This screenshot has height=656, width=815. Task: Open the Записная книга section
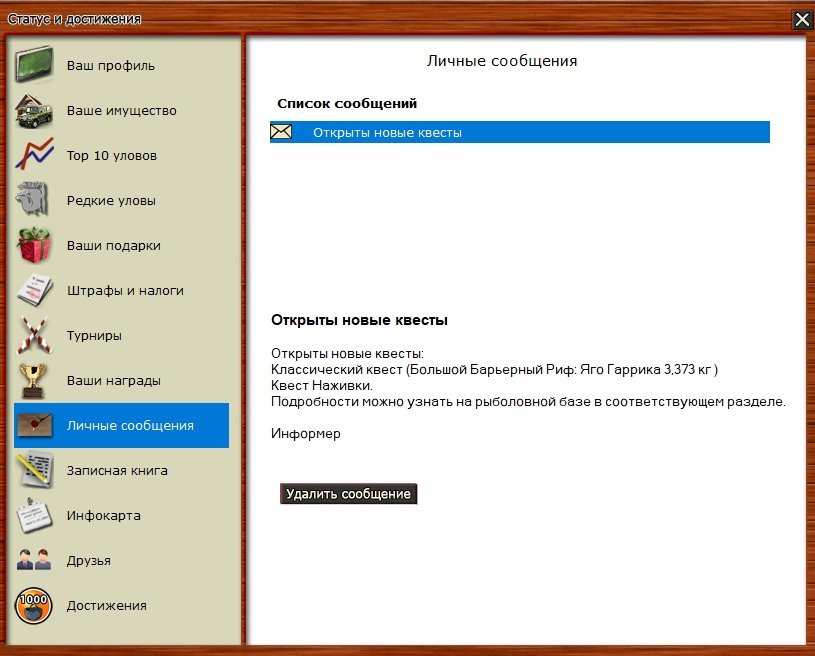[x=117, y=470]
